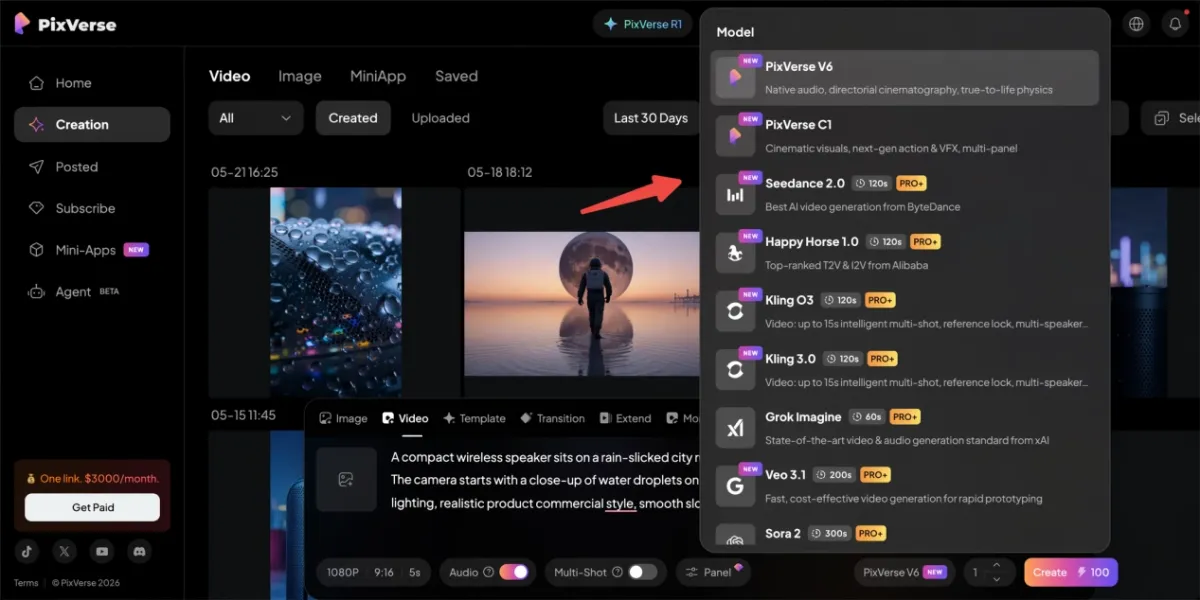Open the PixVerse V6 model selector

click(x=904, y=572)
